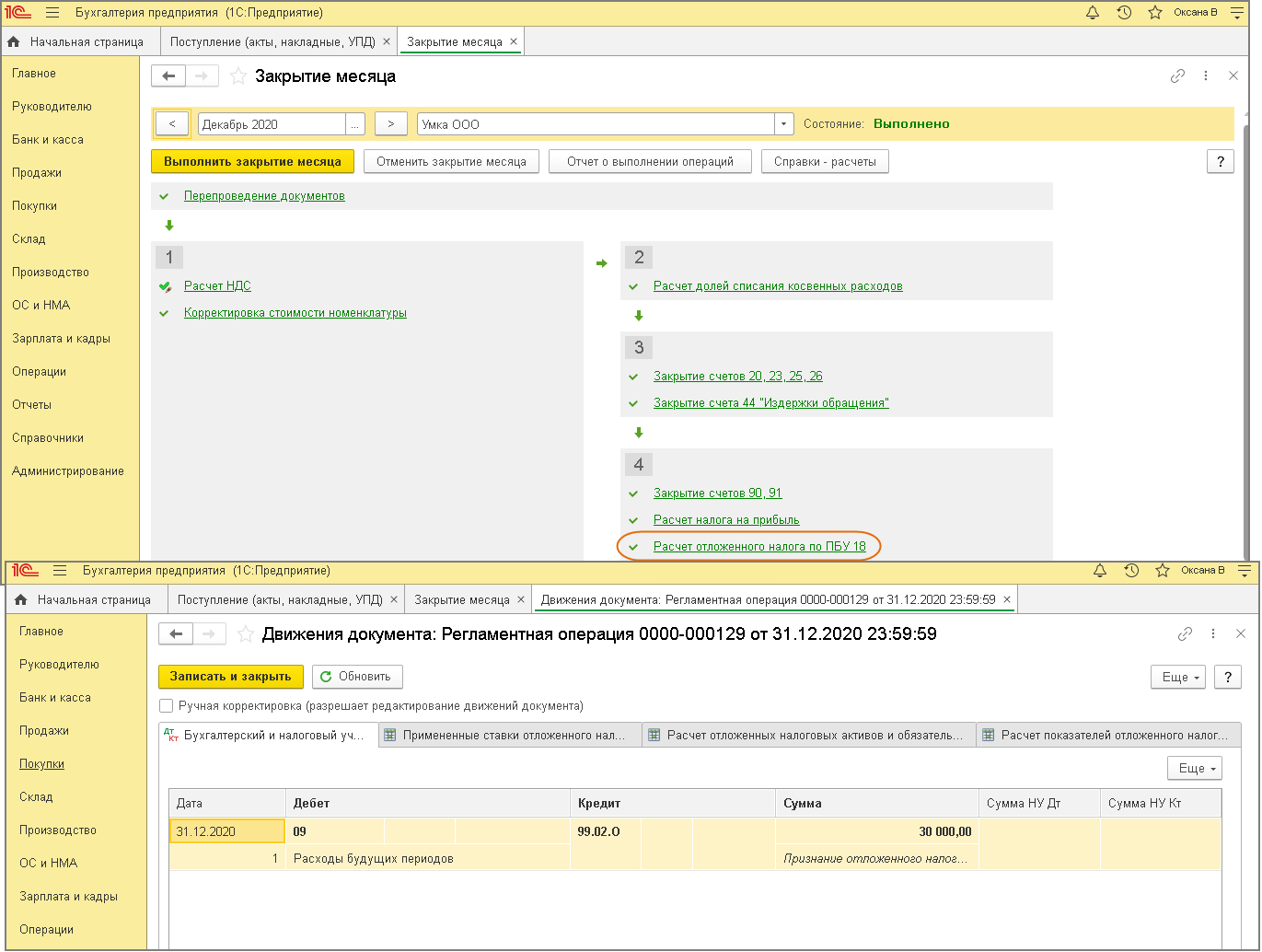Close the Закрытие месяца tab in upper window
The image size is (1262, 952).
point(514,41)
